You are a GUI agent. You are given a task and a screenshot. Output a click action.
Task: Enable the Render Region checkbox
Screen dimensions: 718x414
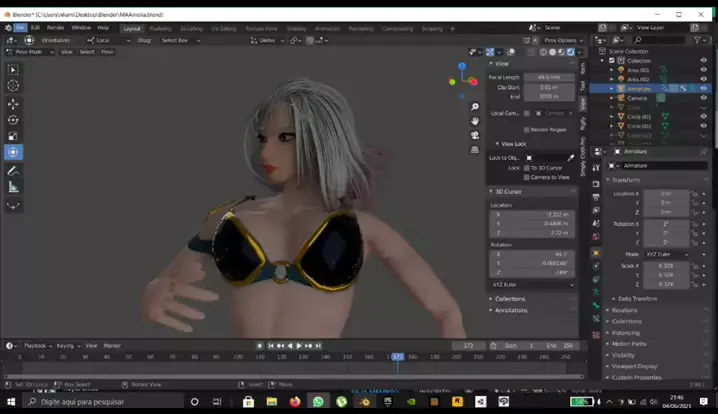pyautogui.click(x=527, y=130)
